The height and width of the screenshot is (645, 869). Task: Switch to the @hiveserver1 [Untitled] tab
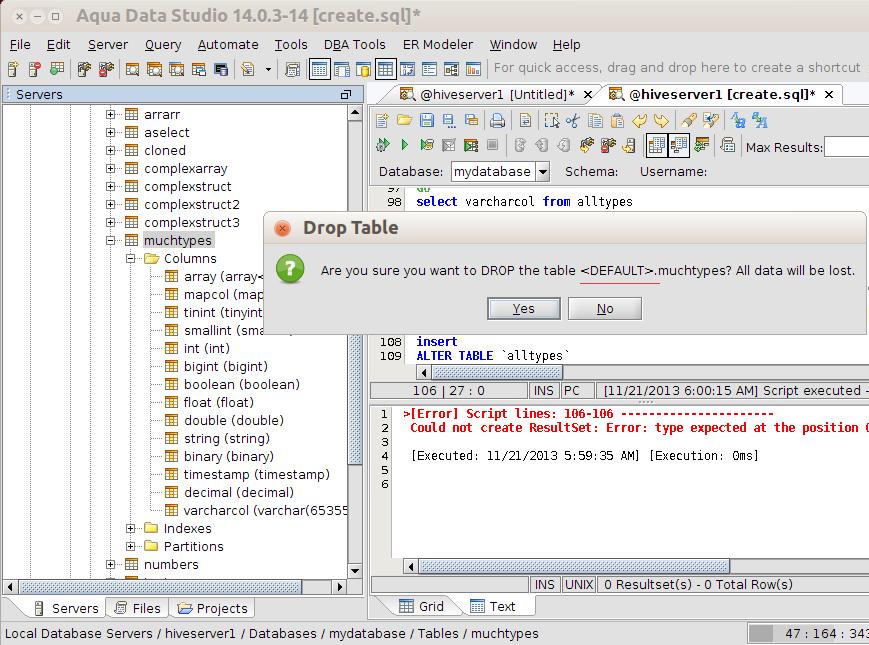497,95
